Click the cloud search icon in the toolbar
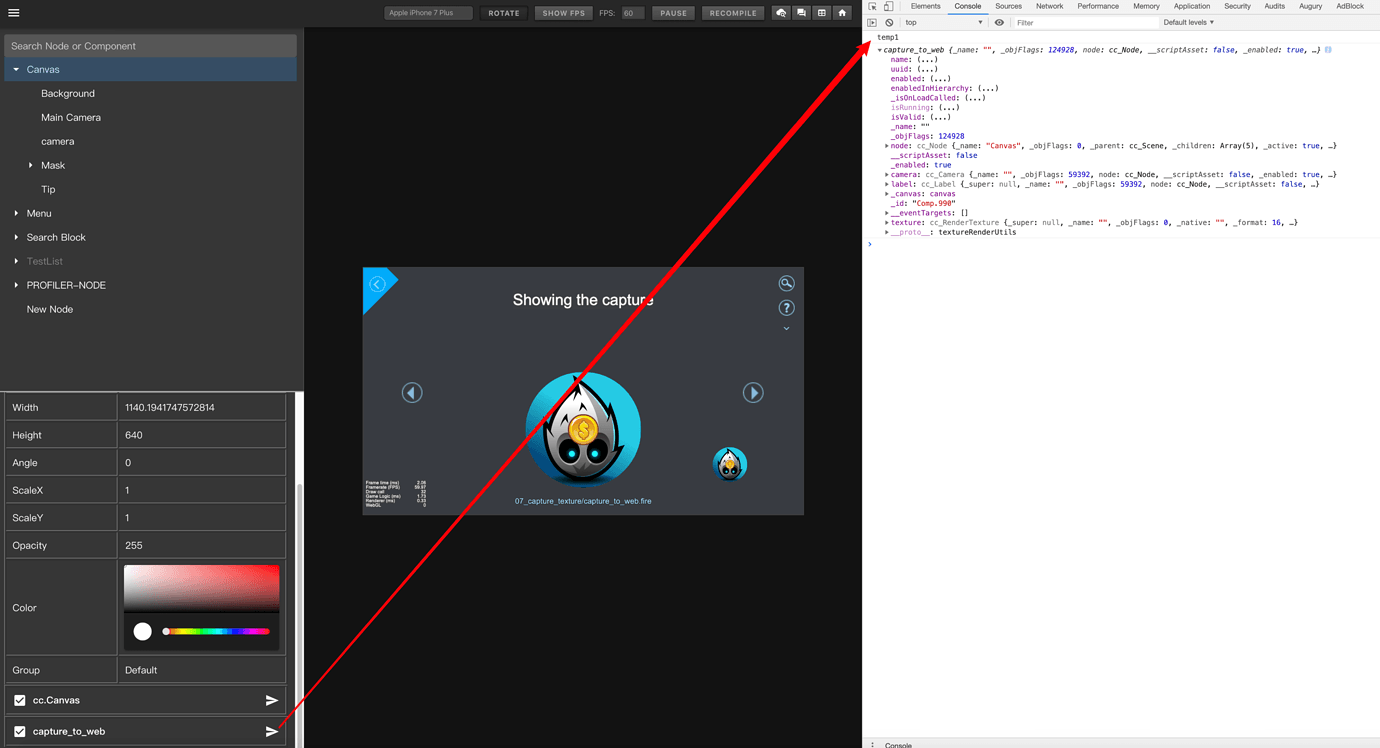This screenshot has width=1380, height=748. tap(781, 12)
